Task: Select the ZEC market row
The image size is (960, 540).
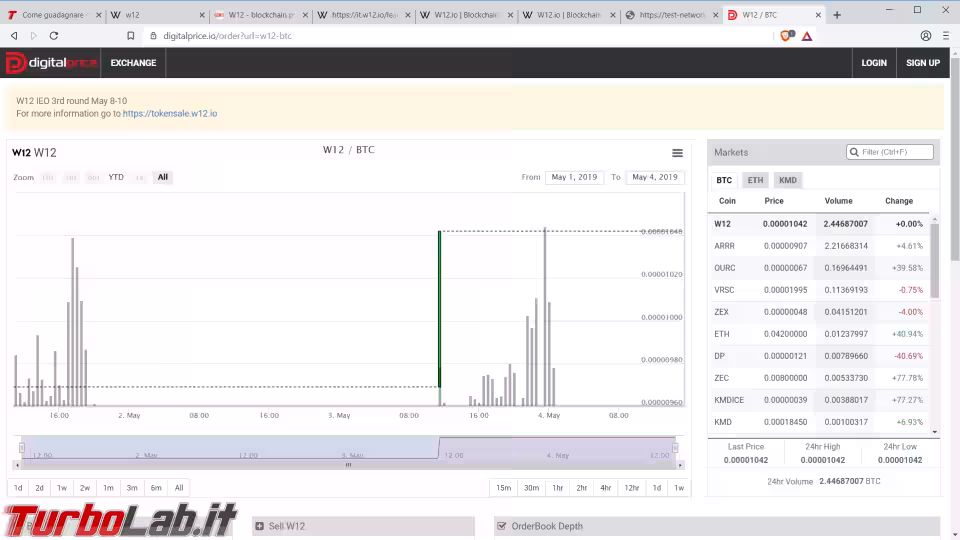Action: click(819, 378)
